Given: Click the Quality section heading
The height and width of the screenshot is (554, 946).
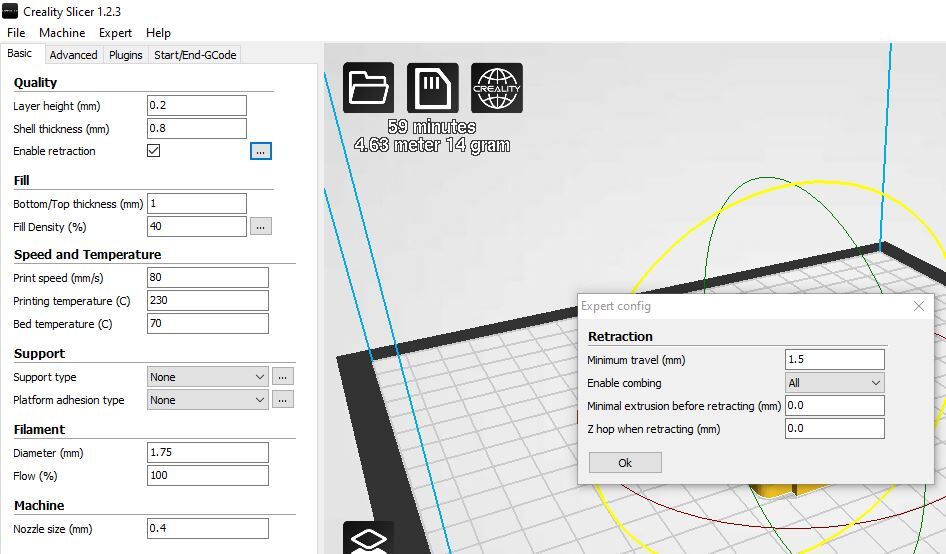Looking at the screenshot, I should (x=35, y=83).
